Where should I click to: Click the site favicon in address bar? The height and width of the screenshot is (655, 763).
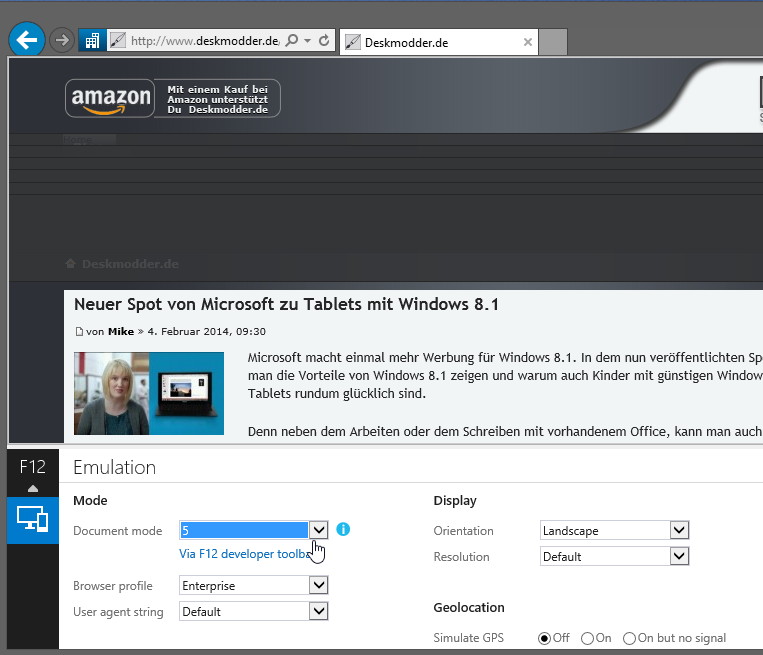pos(117,40)
